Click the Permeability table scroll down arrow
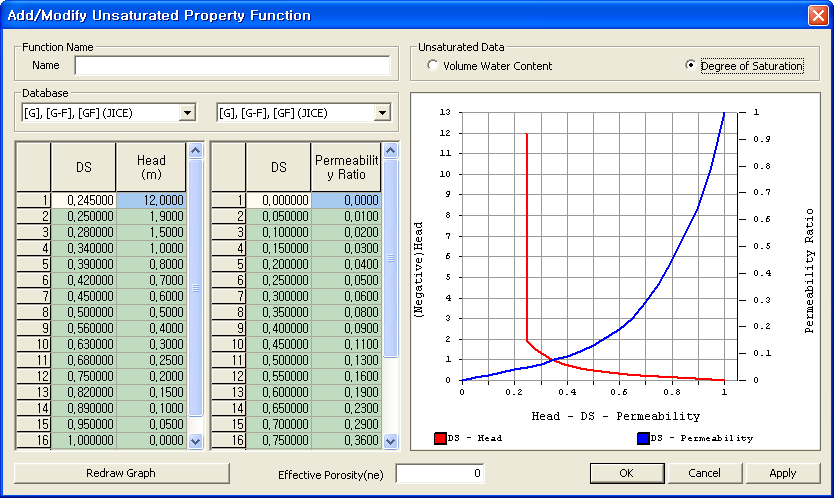Screen dimensions: 834x498 point(390,441)
